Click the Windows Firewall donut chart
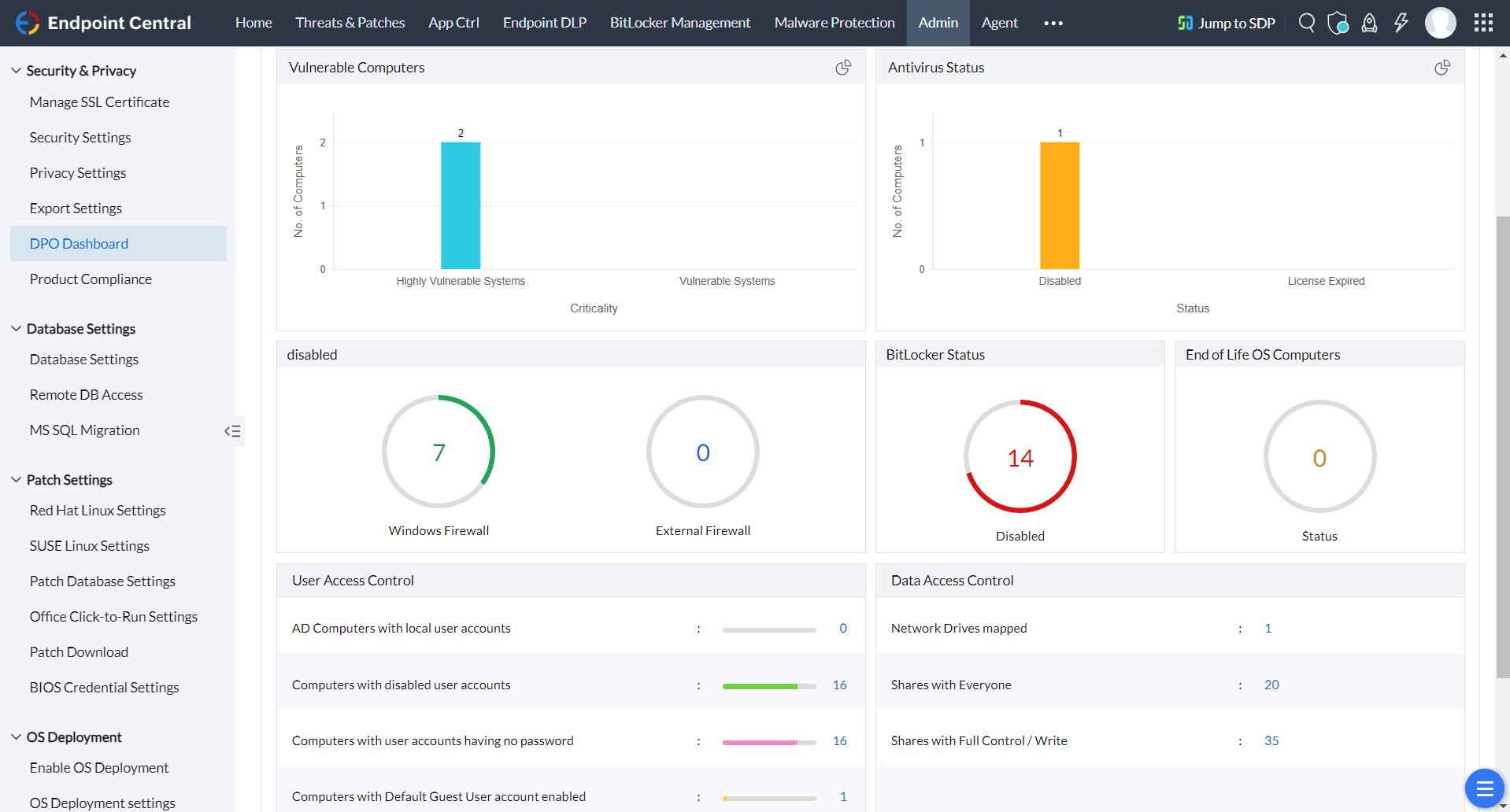Viewport: 1510px width, 812px height. (x=439, y=452)
